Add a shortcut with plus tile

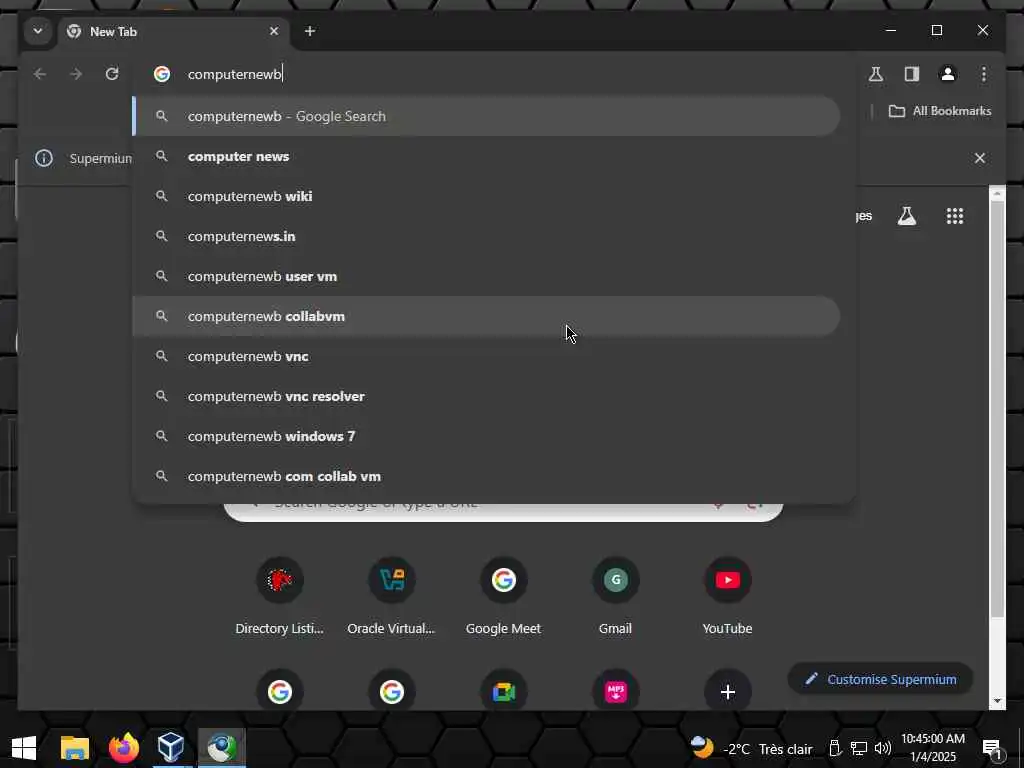[728, 692]
